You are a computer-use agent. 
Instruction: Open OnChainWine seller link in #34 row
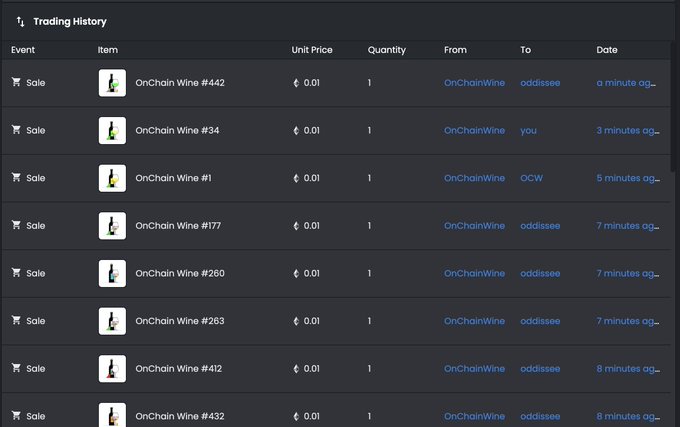474,130
